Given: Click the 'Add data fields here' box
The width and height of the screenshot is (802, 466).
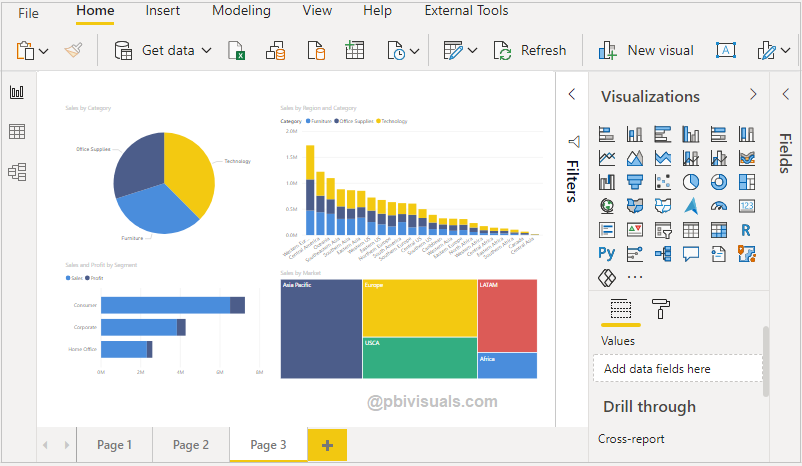Looking at the screenshot, I should click(677, 369).
